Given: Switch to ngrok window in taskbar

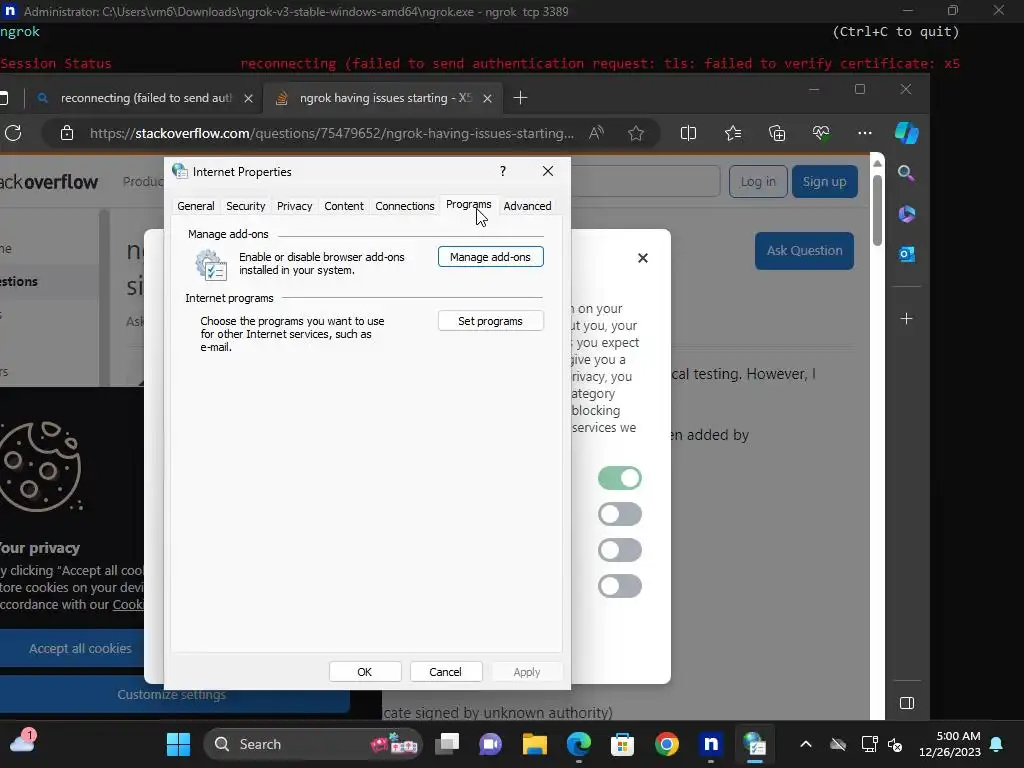Looking at the screenshot, I should click(711, 744).
